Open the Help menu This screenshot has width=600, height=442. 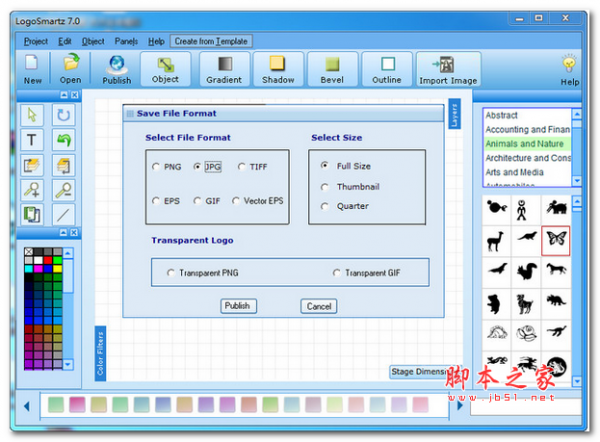click(156, 41)
